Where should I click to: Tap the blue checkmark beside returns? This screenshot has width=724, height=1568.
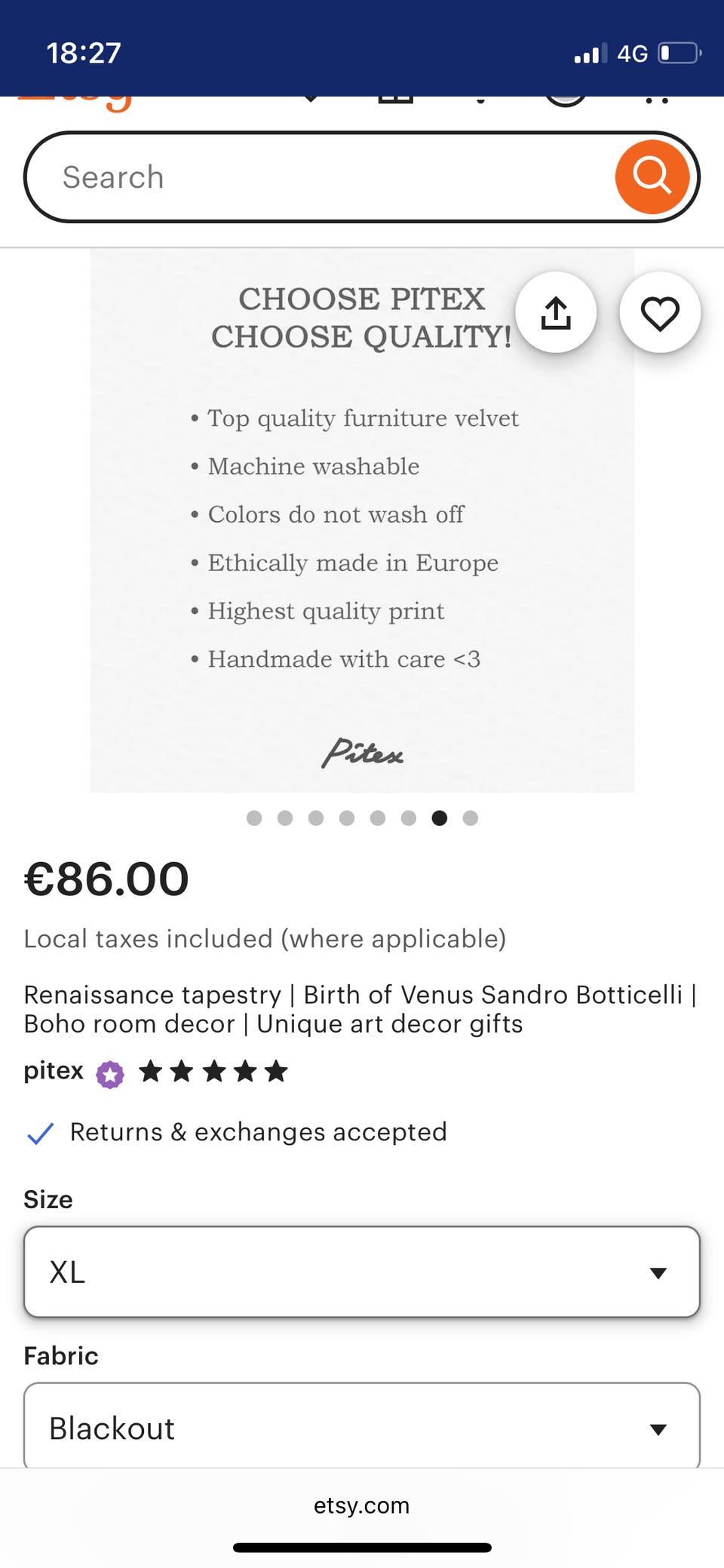40,1133
